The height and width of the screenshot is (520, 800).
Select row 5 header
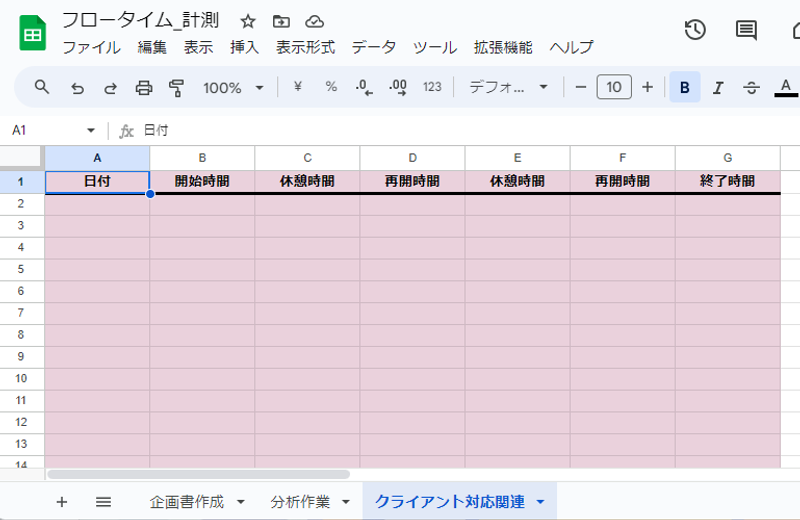coord(21,269)
